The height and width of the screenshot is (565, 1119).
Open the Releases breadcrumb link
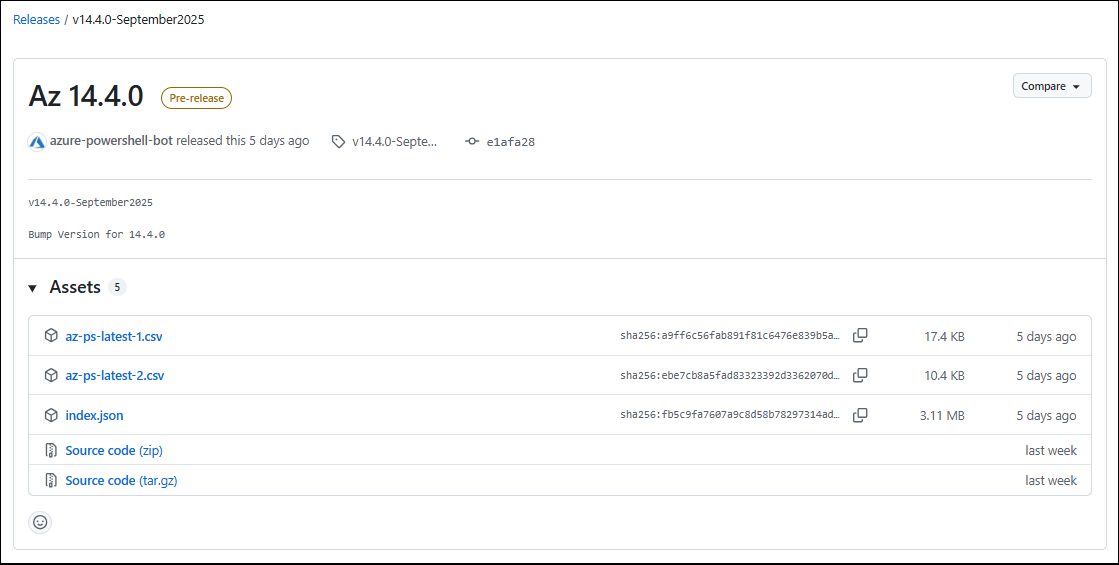[x=36, y=20]
